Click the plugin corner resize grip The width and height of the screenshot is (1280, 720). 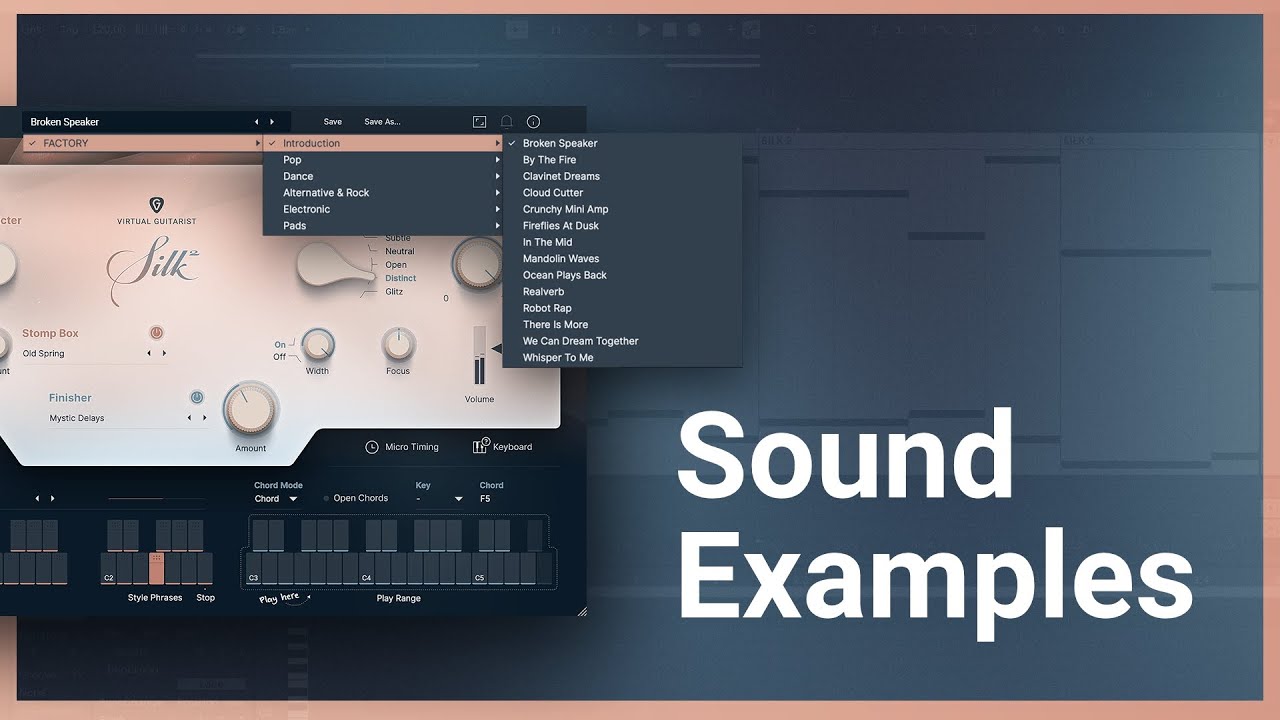(x=582, y=611)
